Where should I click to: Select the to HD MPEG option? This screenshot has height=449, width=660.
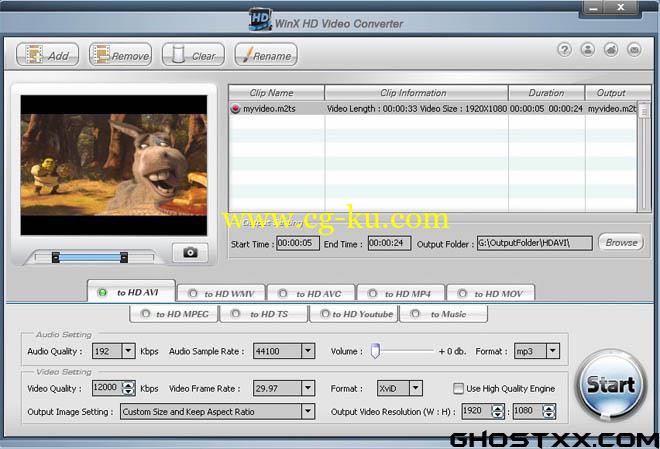click(174, 314)
